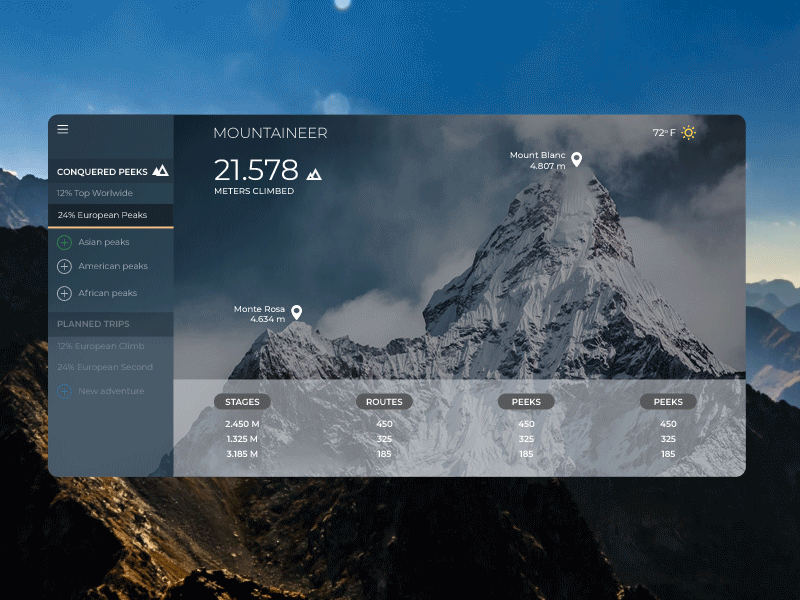Click the plus icon beside Asian peaks

tap(63, 241)
